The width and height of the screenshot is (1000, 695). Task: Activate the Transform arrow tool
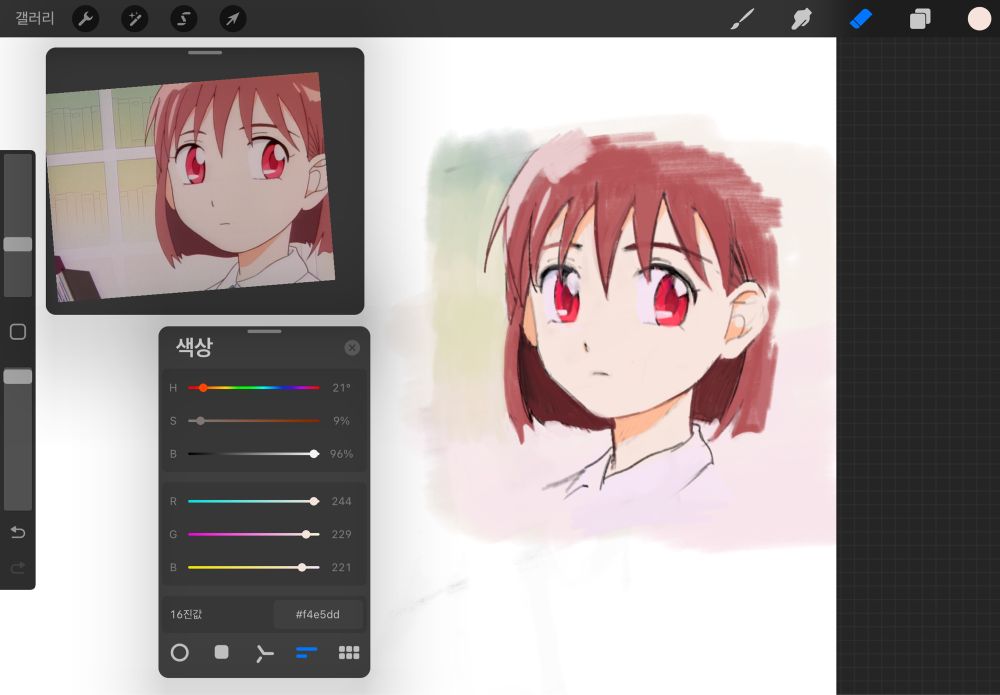coord(232,18)
